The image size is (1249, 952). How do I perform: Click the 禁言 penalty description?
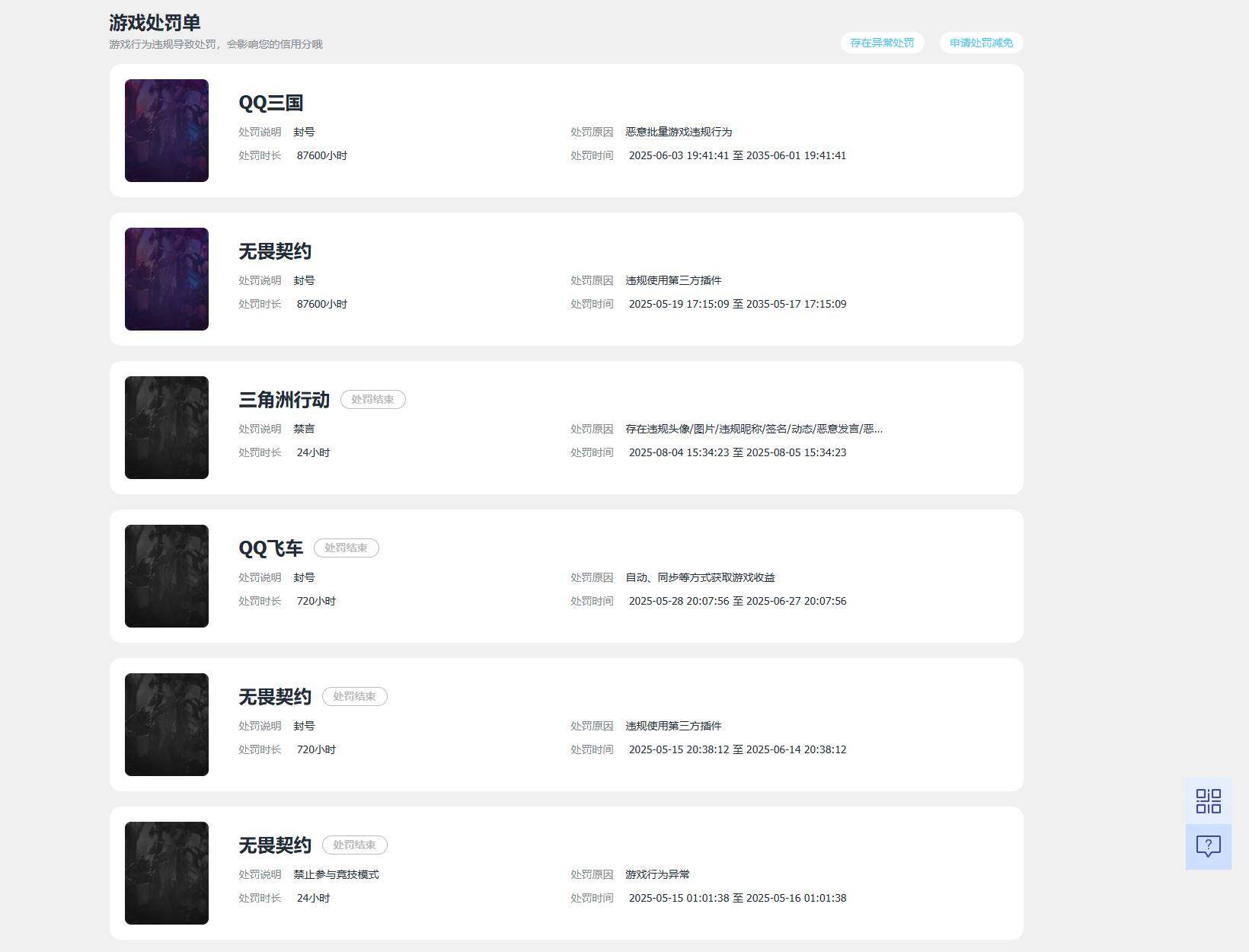point(305,429)
